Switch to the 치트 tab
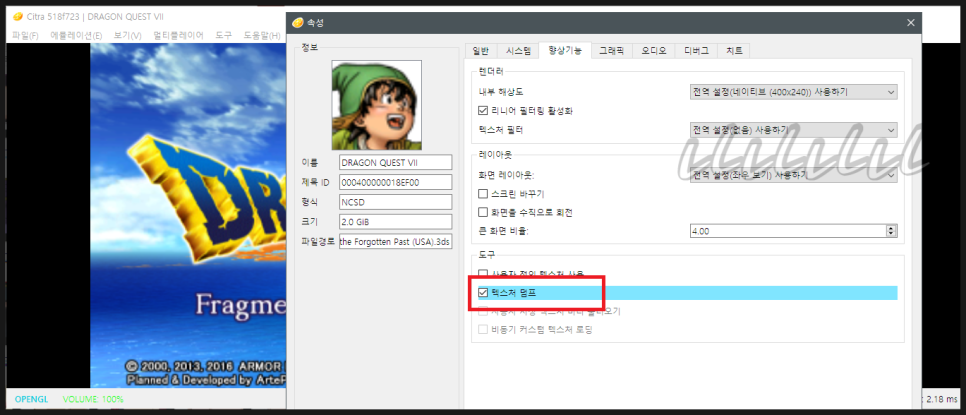 [734, 51]
